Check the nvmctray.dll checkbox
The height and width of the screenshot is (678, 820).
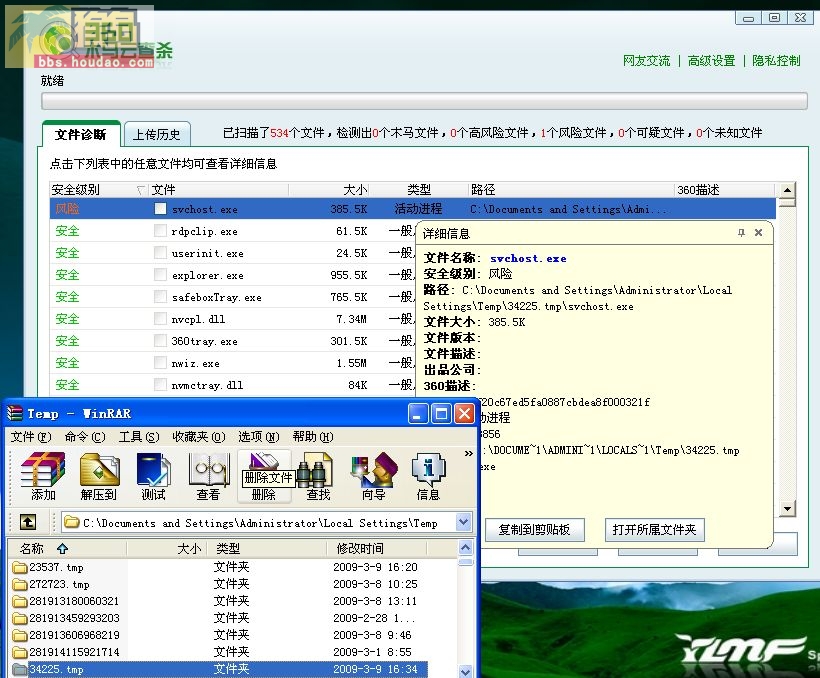pyautogui.click(x=161, y=385)
